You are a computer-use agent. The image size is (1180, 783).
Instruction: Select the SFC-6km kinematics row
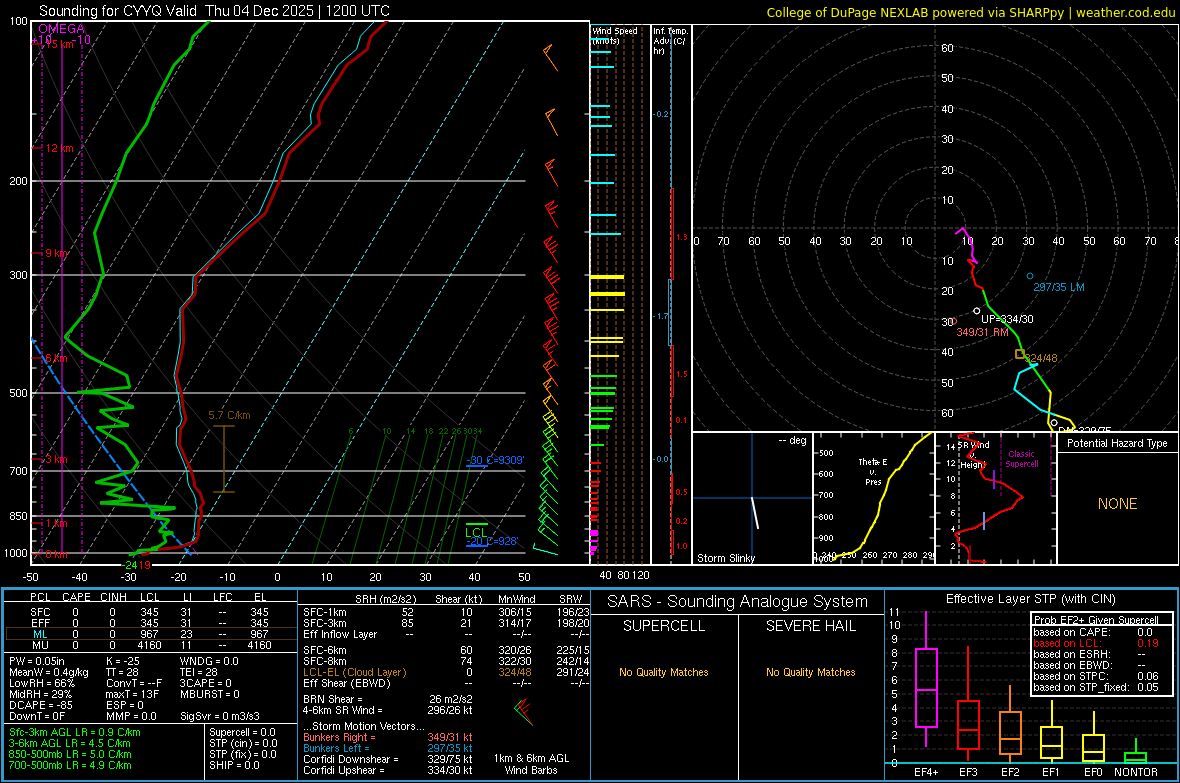coord(446,650)
